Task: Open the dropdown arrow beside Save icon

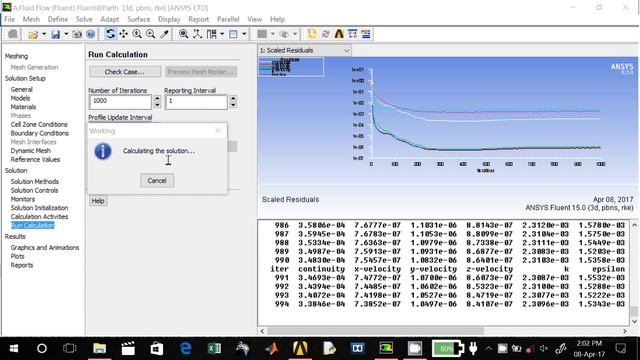Action: tap(66, 34)
